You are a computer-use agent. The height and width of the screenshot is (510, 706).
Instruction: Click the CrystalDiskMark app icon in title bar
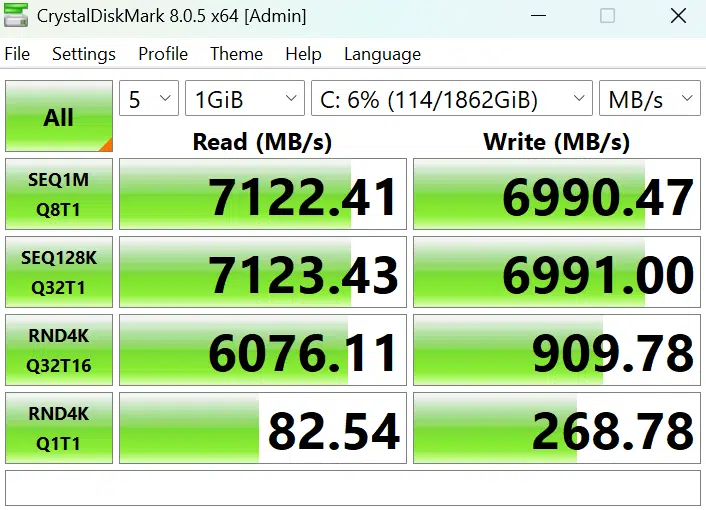[16, 15]
